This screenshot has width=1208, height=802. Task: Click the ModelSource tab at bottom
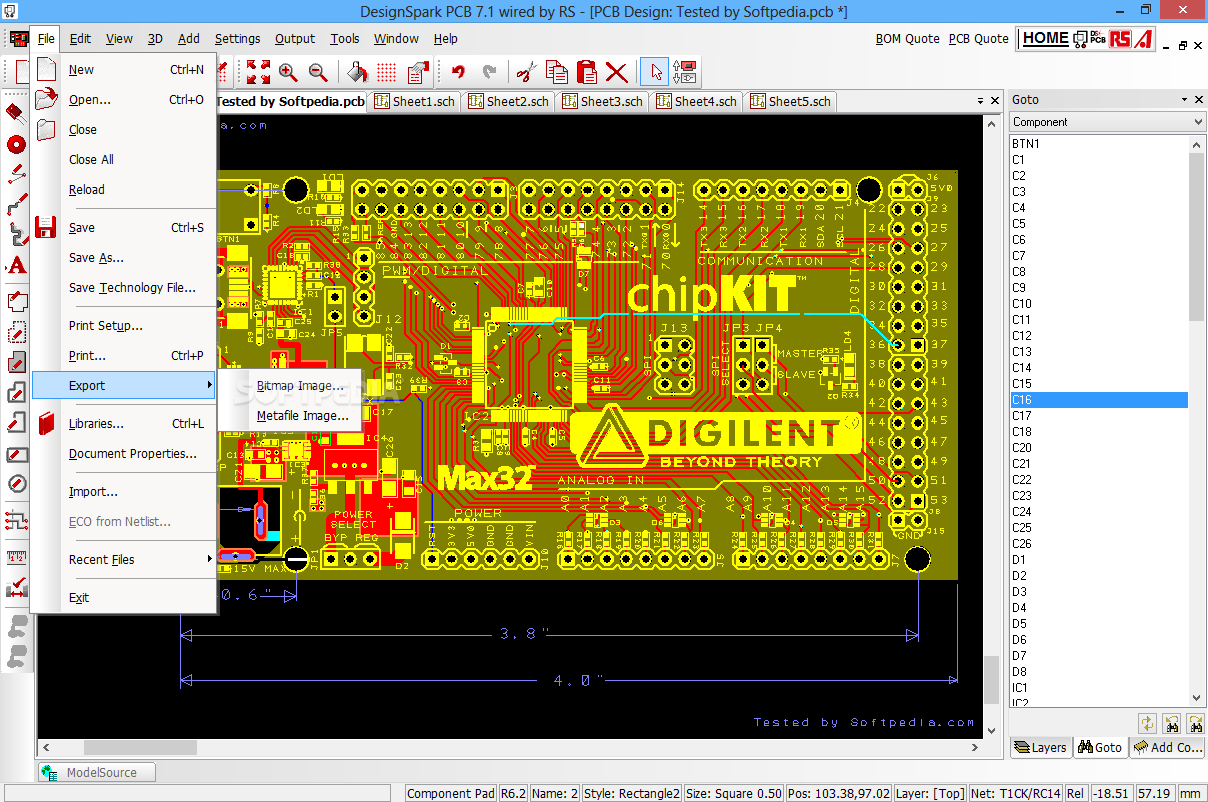97,772
